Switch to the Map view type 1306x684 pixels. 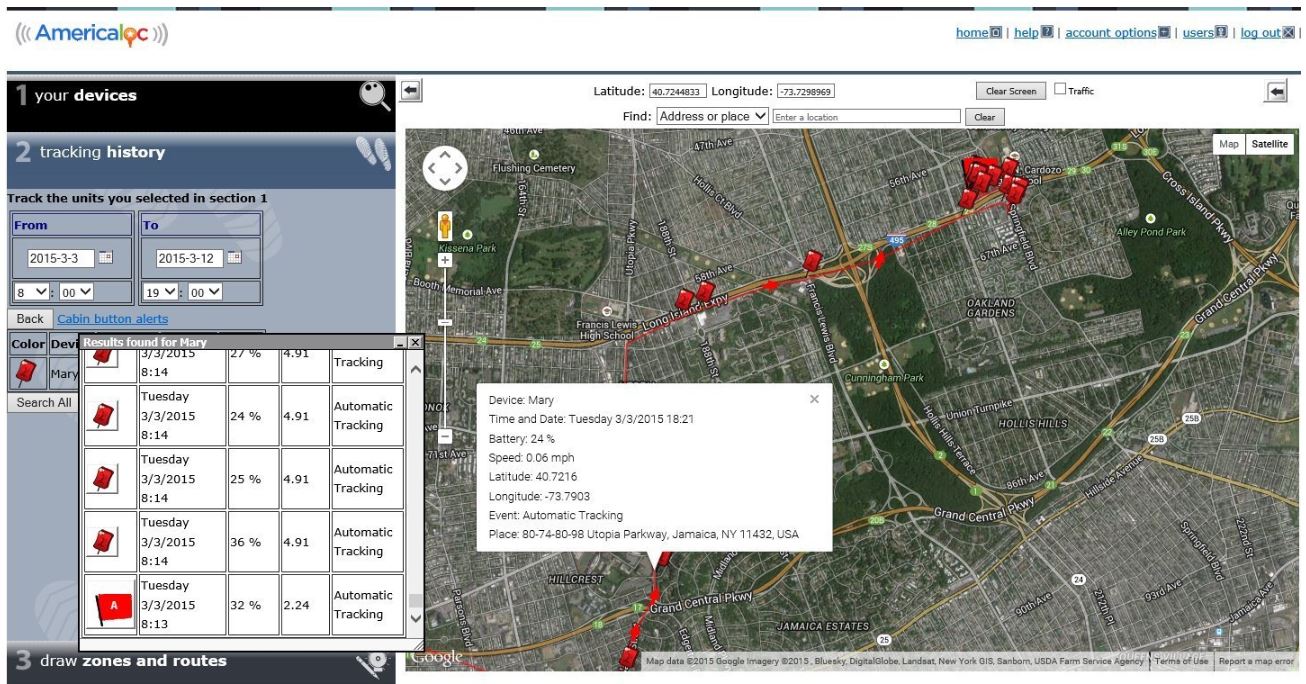tap(1229, 144)
